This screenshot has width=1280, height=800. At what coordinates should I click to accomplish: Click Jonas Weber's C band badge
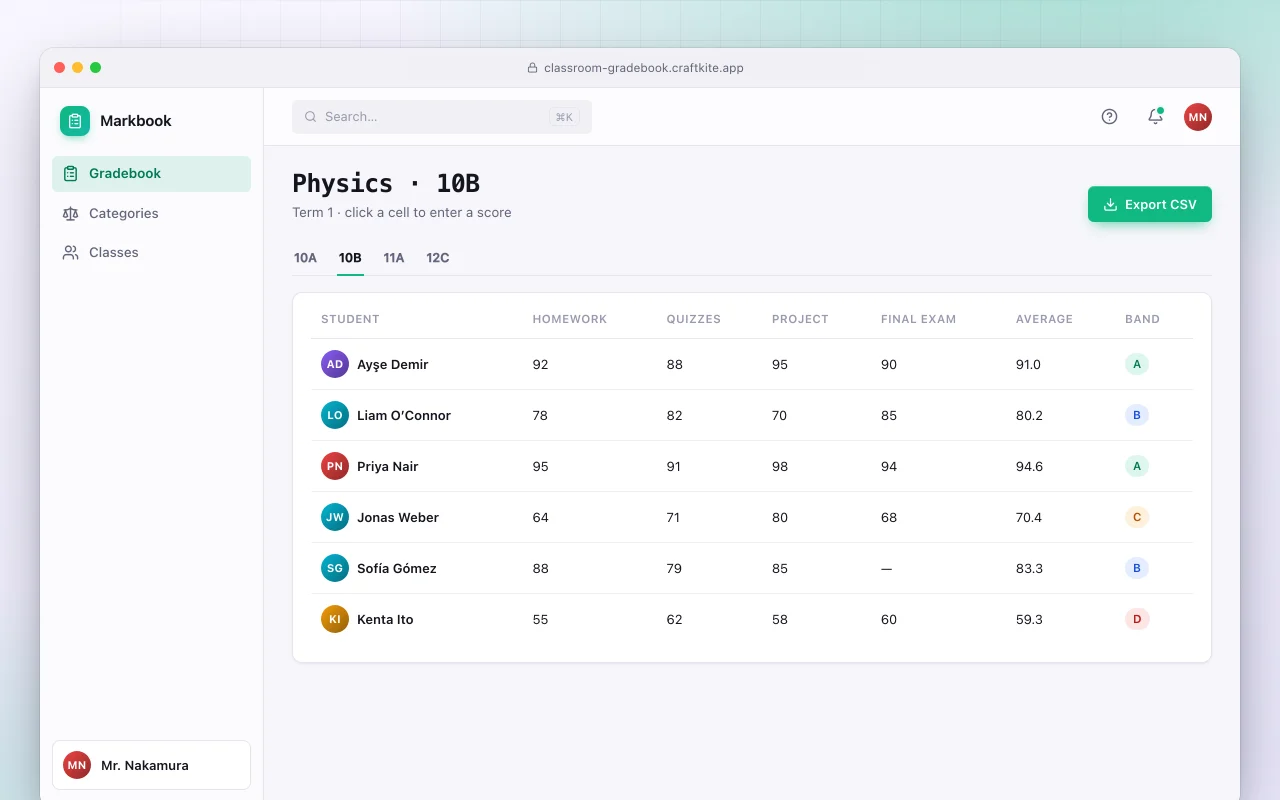click(x=1137, y=517)
